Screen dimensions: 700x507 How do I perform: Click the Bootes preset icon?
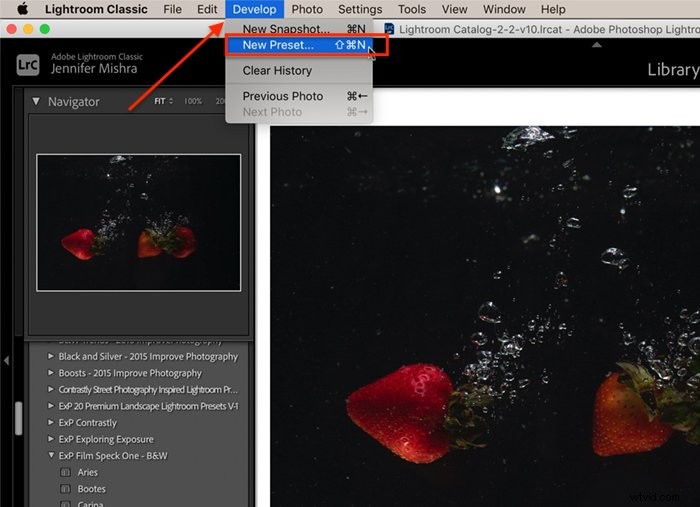pyautogui.click(x=66, y=489)
